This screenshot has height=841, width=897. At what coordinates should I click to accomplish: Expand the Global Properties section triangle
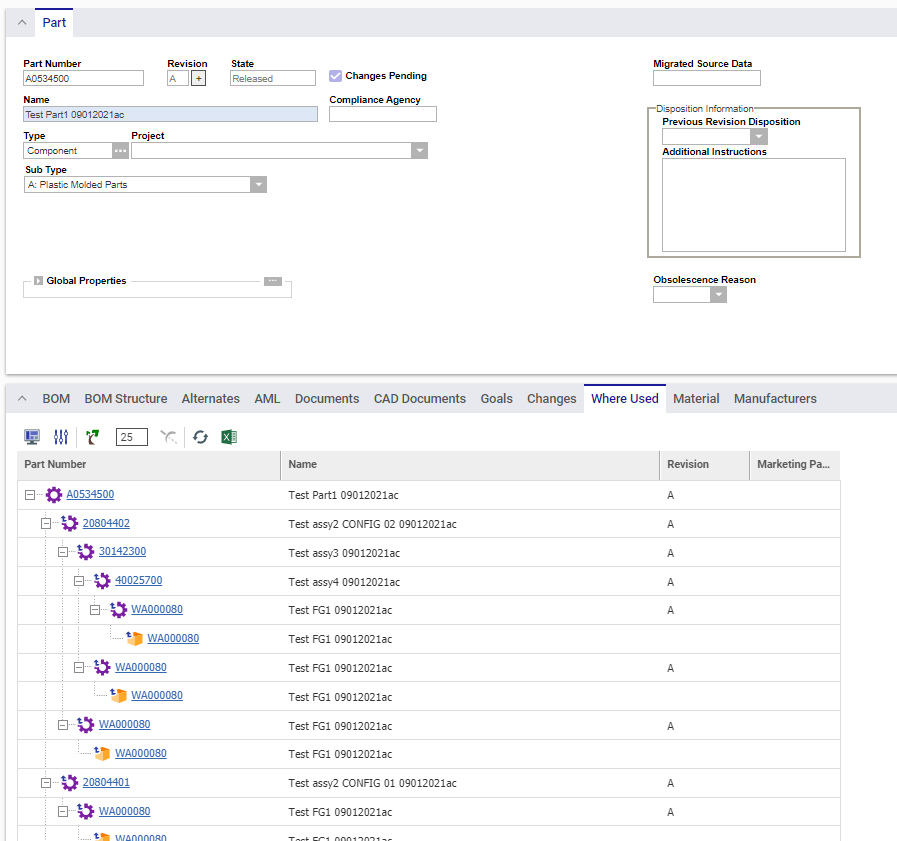click(x=38, y=282)
